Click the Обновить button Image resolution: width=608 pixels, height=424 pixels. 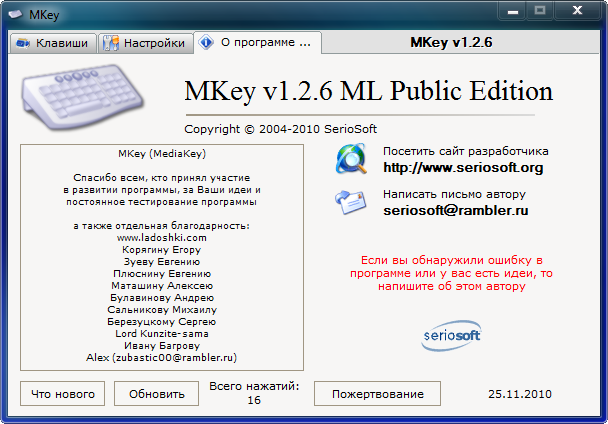[x=156, y=394]
